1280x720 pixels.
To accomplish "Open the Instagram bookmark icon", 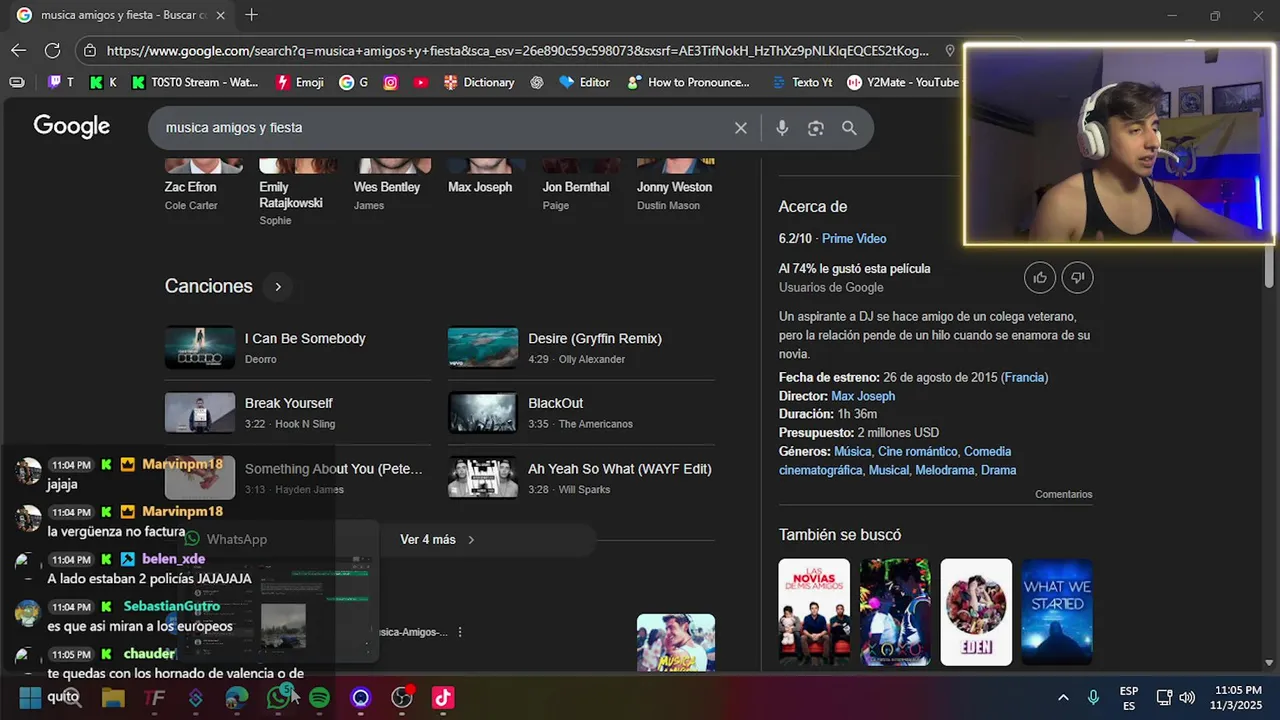I will 391,82.
